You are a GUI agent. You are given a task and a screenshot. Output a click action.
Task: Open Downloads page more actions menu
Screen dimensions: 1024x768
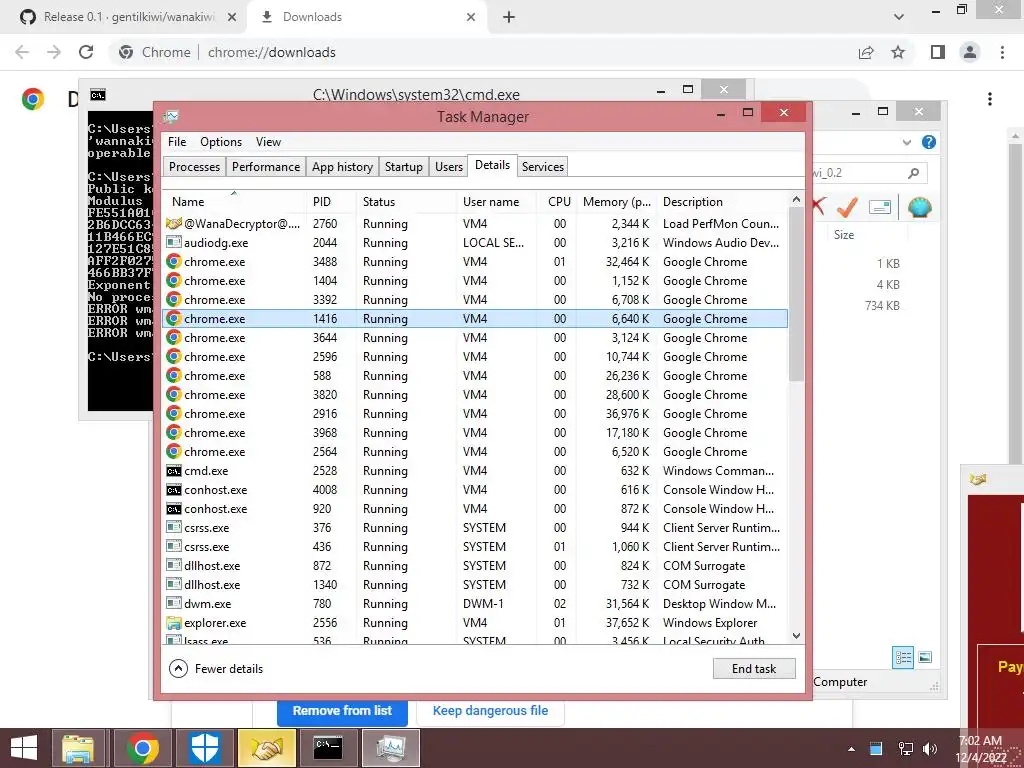(990, 99)
